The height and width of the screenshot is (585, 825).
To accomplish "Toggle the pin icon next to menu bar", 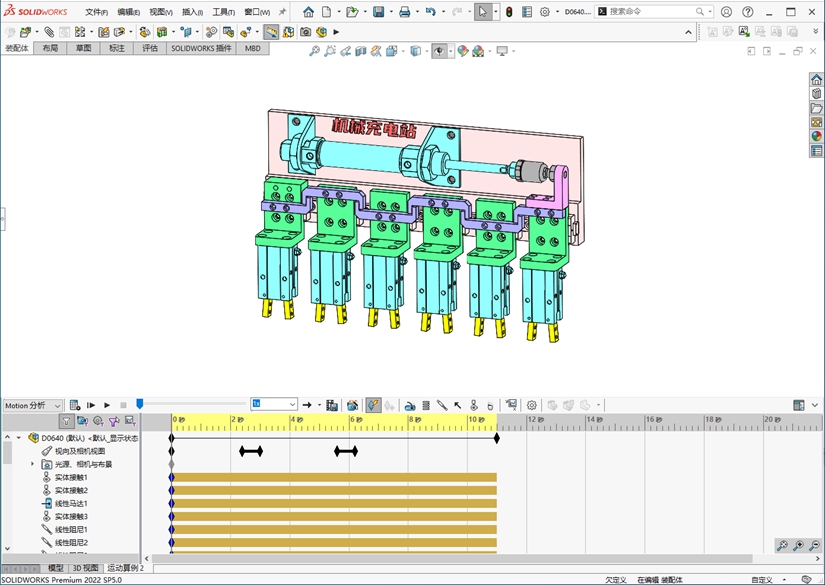I will 282,12.
